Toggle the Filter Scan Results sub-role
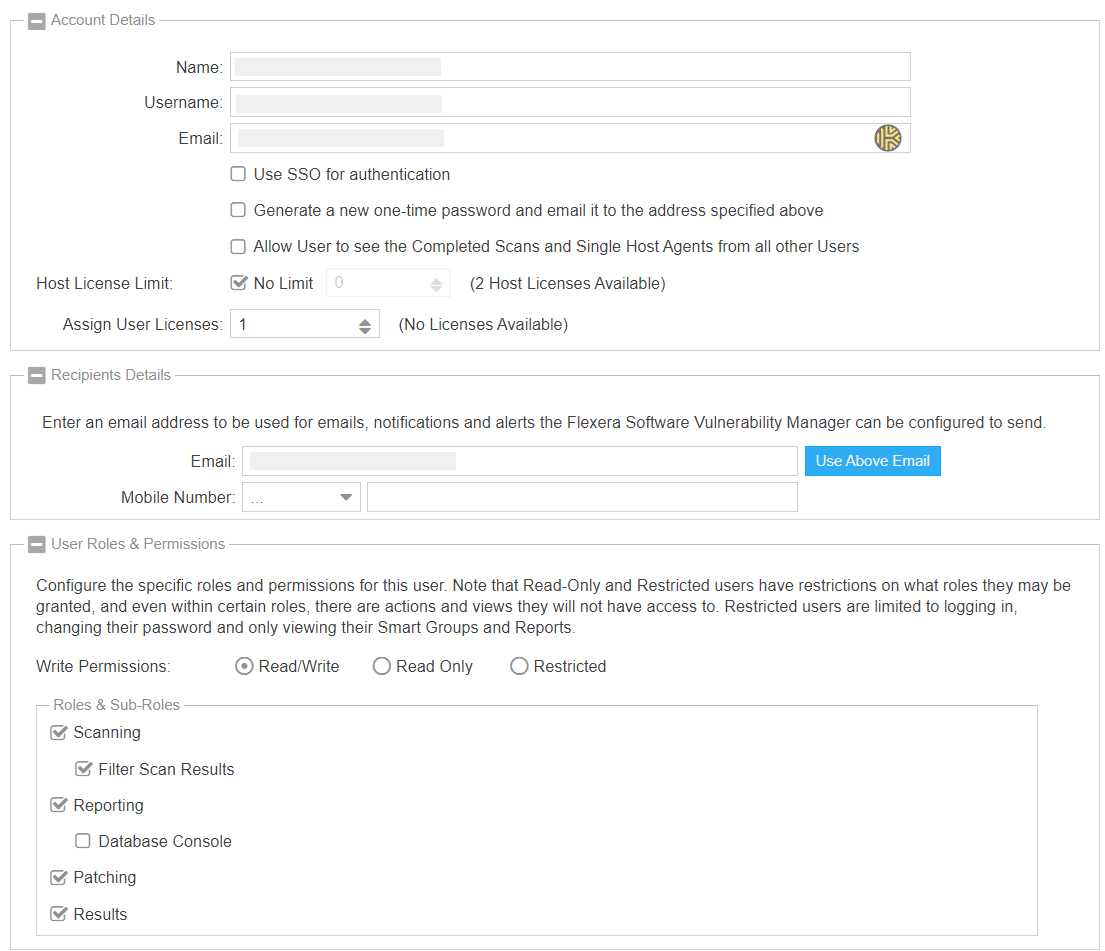The image size is (1105, 951). [83, 769]
